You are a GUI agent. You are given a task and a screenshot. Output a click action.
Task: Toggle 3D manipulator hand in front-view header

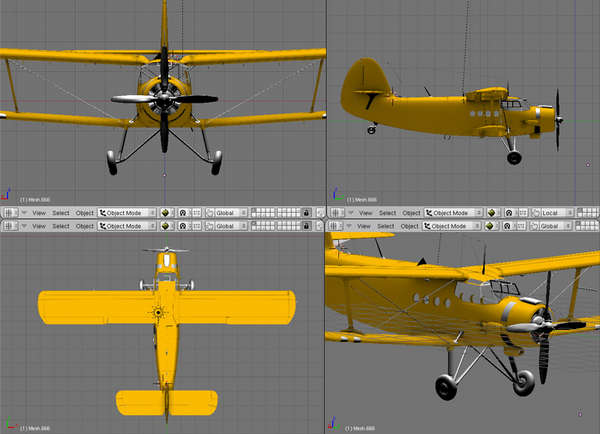tap(210, 213)
